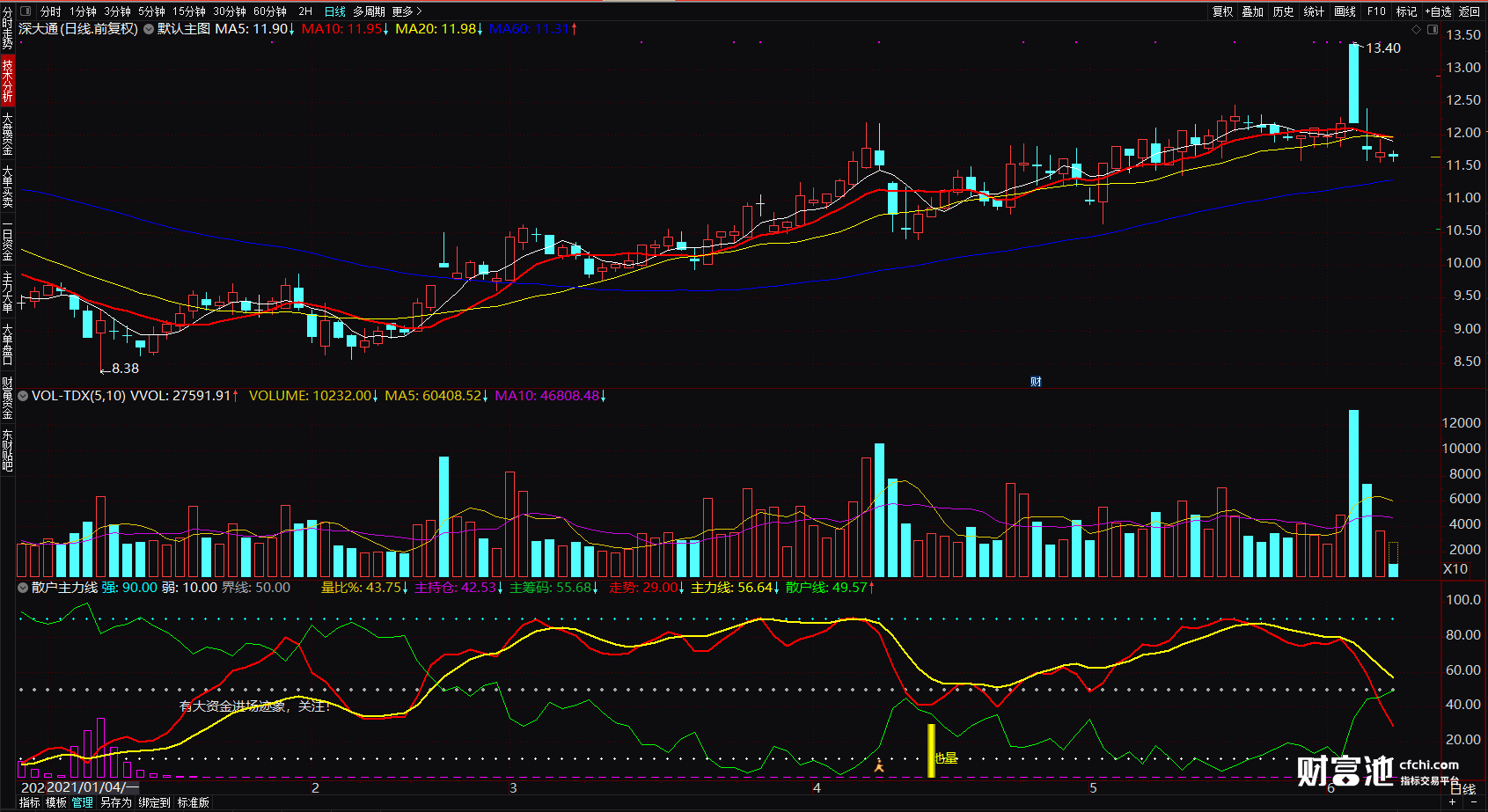Click the 指标 bottom tab
The width and height of the screenshot is (1488, 812).
pos(30,802)
